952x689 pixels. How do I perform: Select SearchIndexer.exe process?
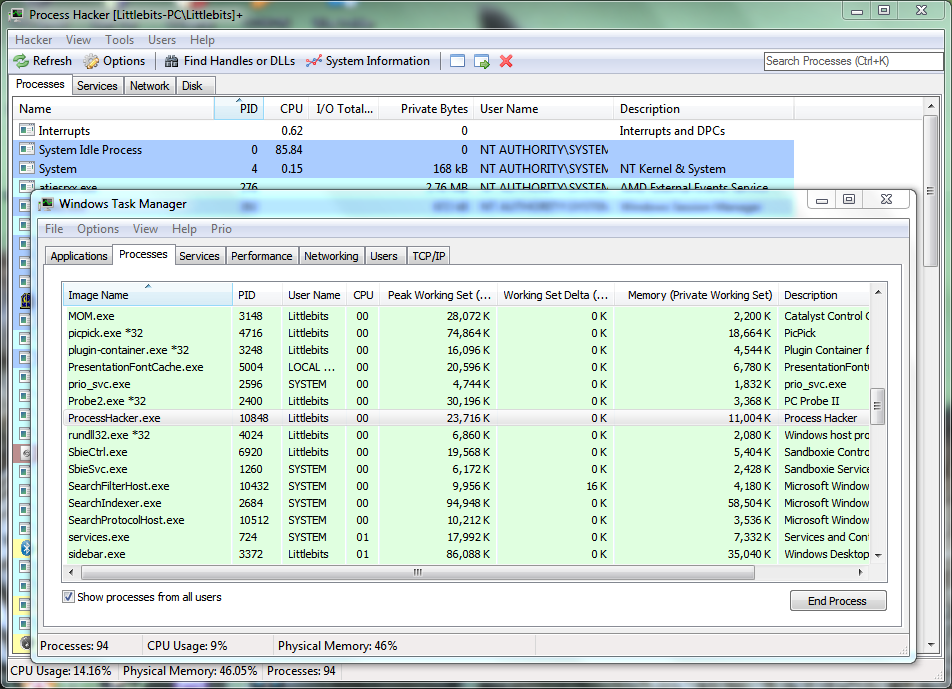click(466, 503)
